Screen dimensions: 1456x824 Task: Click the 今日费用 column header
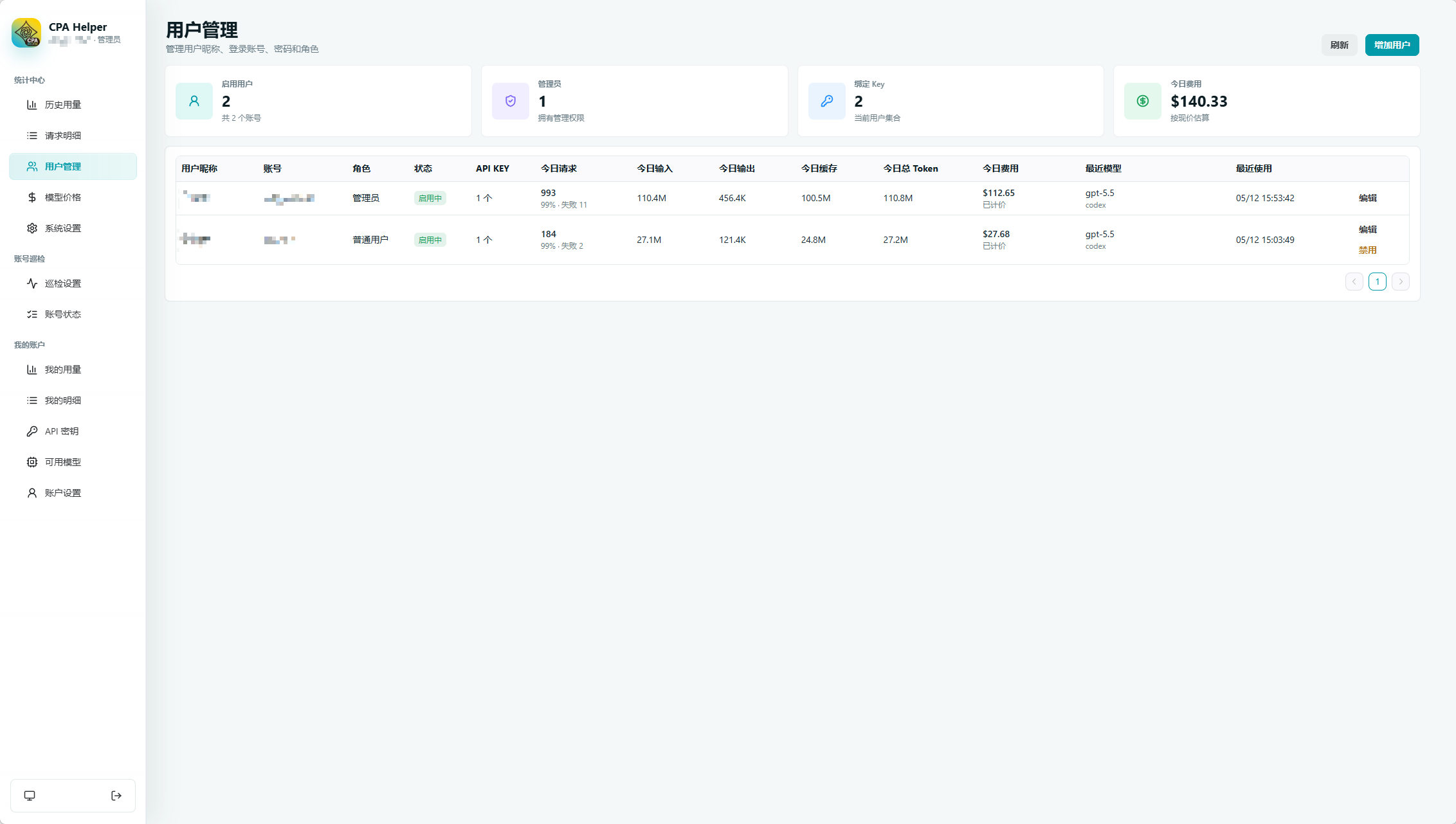pos(1001,168)
